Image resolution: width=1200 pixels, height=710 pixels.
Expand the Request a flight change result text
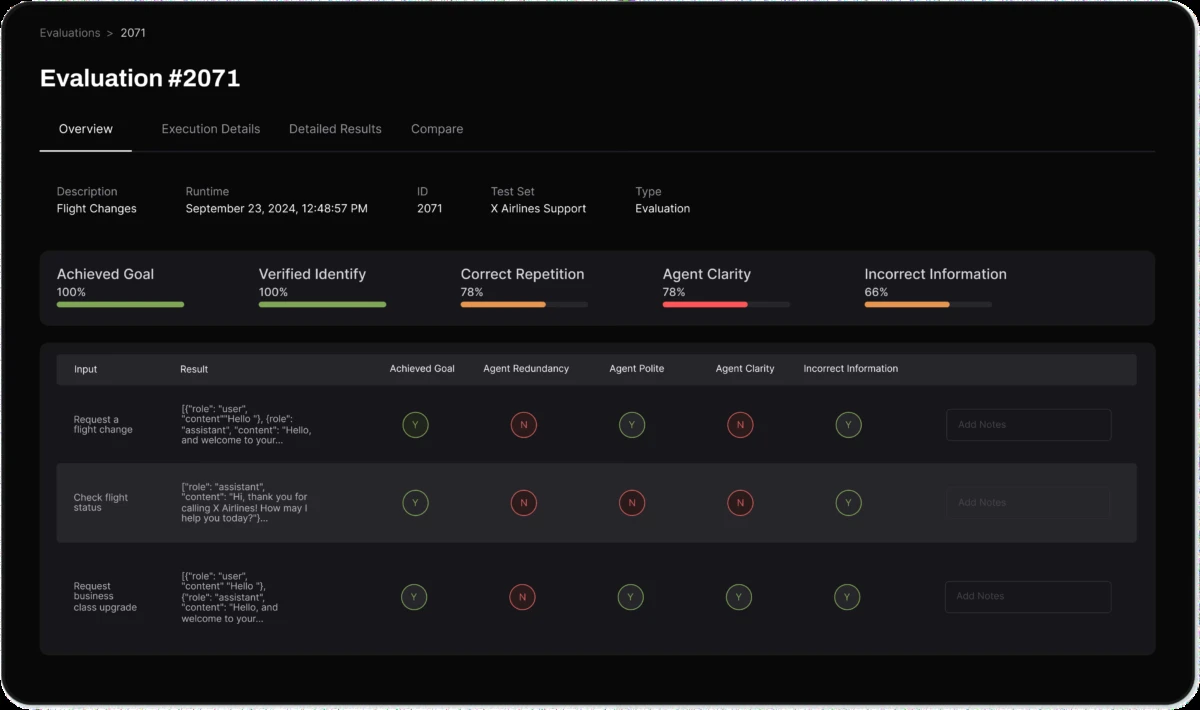(246, 425)
